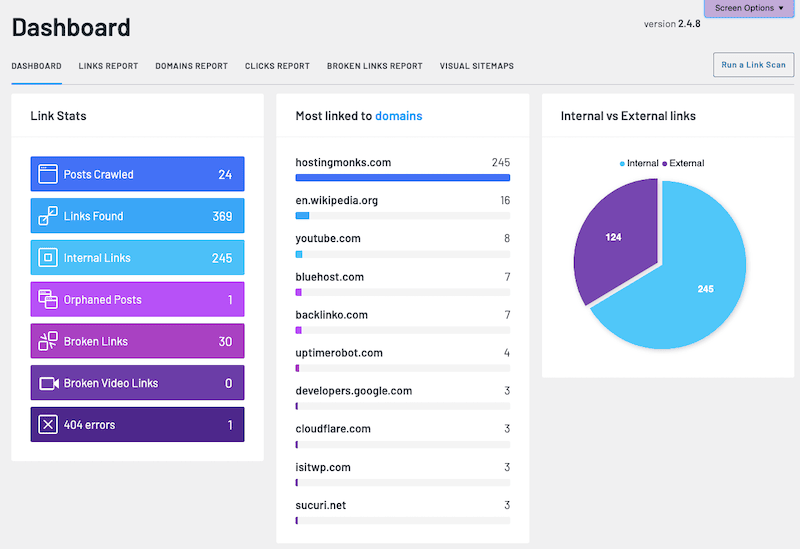
Task: Open the Domains Report tab
Action: tap(191, 66)
